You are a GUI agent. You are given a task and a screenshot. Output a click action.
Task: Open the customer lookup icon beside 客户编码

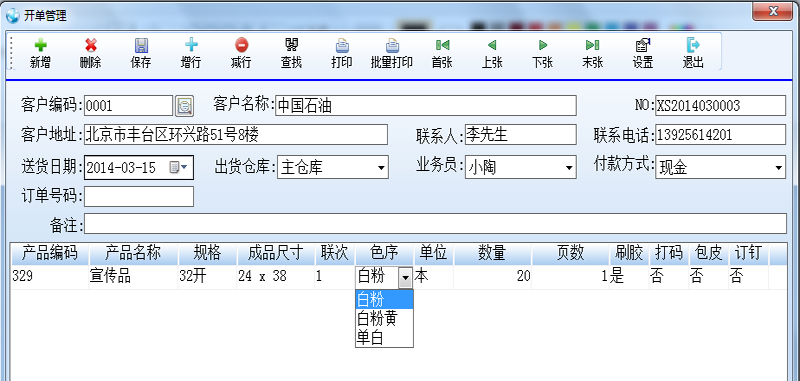point(184,106)
